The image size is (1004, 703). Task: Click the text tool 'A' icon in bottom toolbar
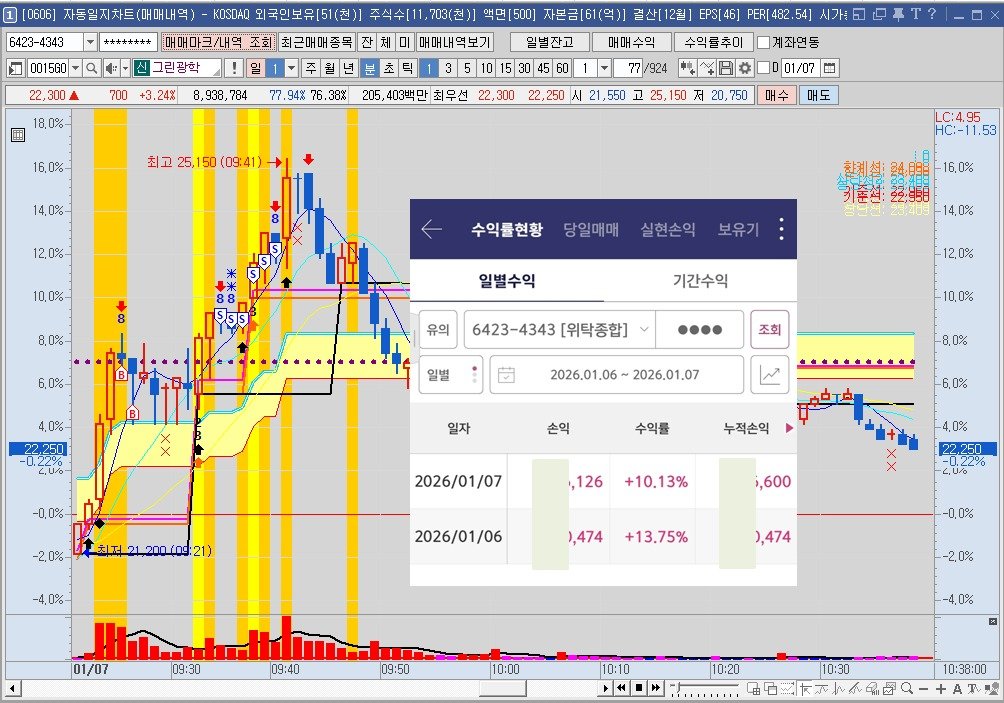click(957, 689)
